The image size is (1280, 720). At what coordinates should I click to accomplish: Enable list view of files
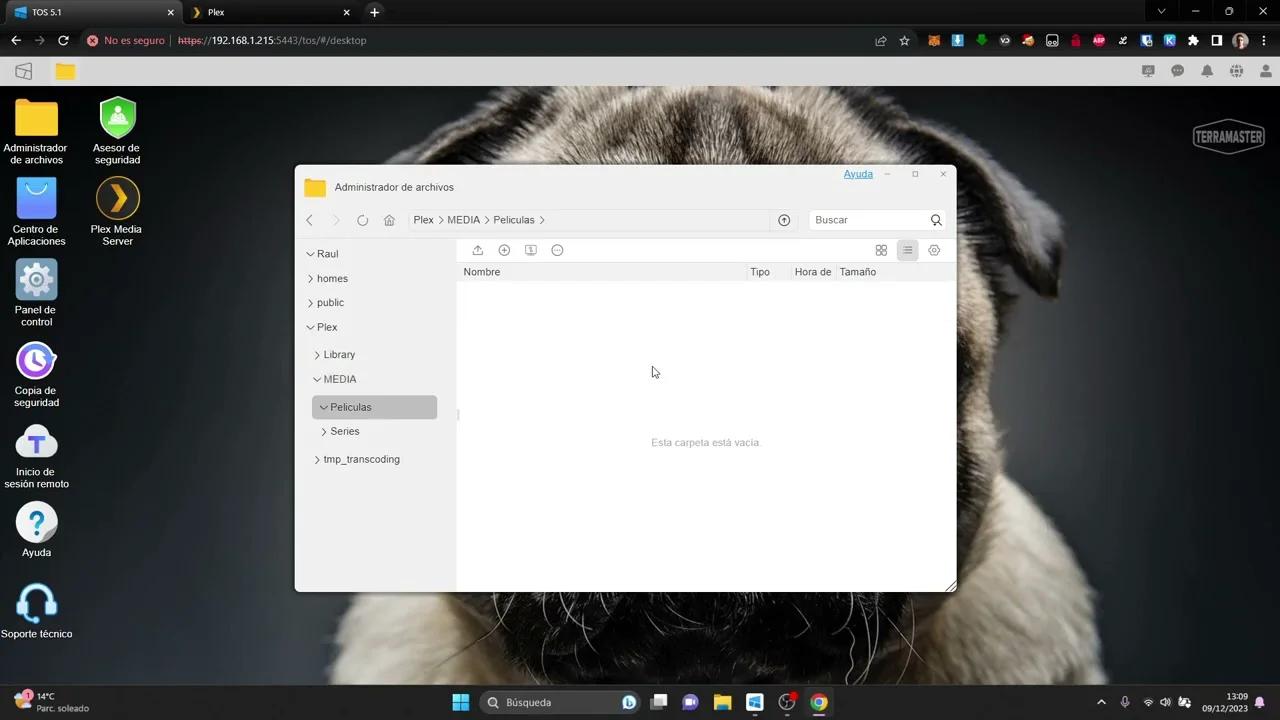[x=907, y=250]
